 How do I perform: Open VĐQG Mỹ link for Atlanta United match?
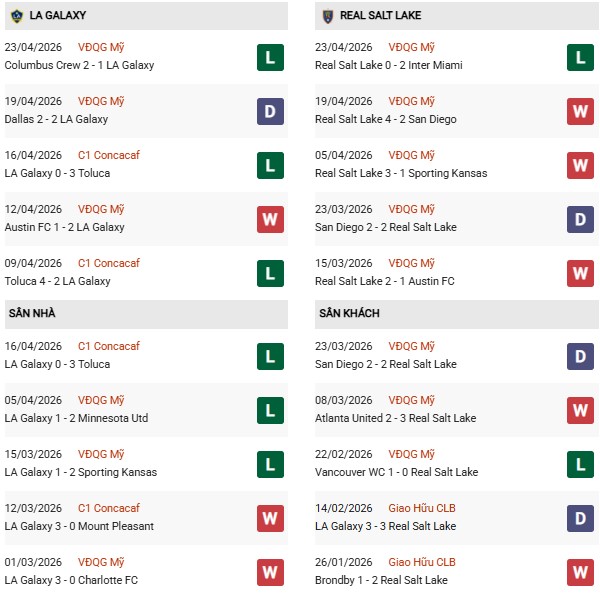point(413,400)
